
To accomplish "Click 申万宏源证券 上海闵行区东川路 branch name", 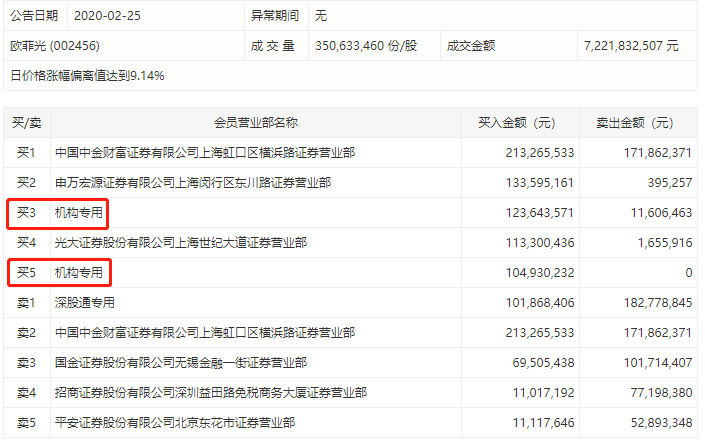I will (x=193, y=183).
